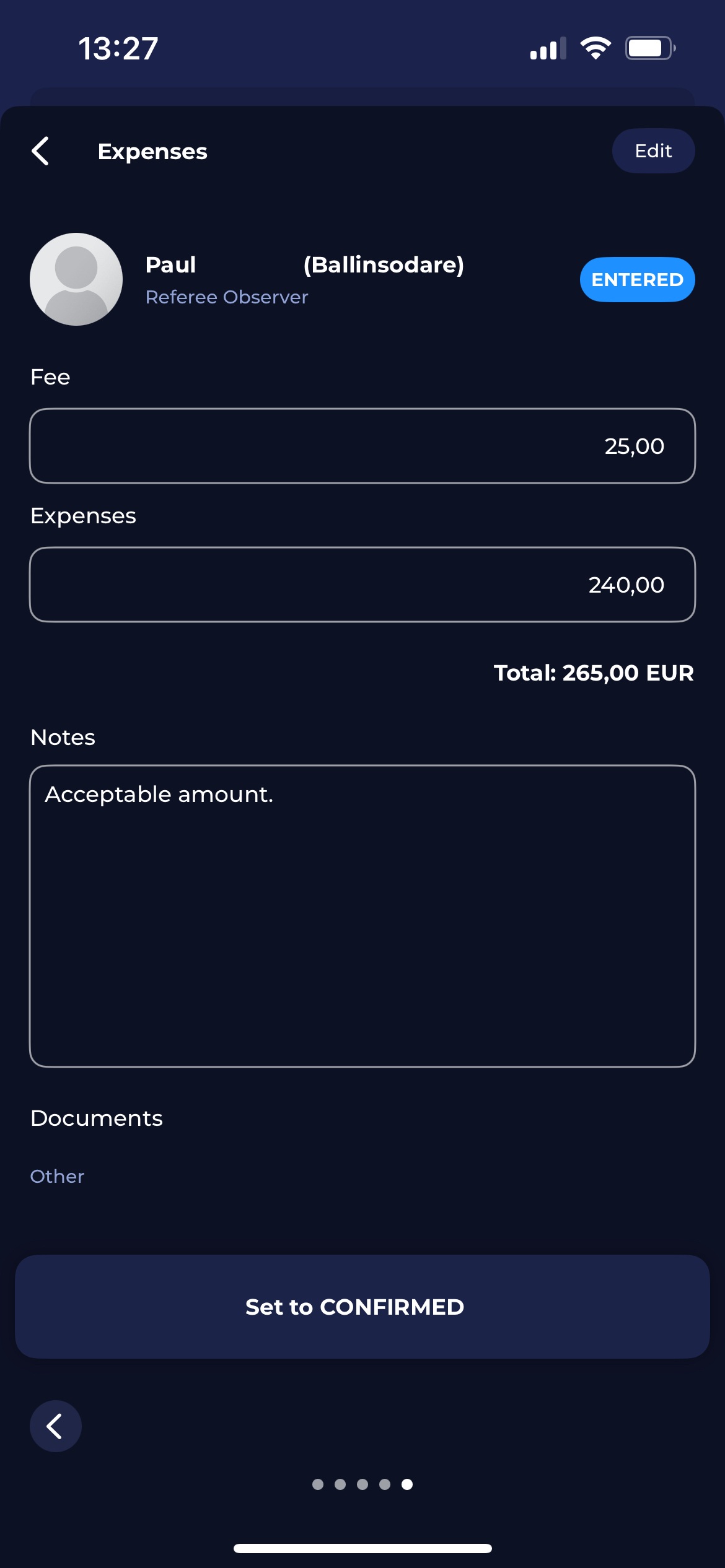Tap the Expenses amount field showing 240,00
The width and height of the screenshot is (725, 1568).
tap(362, 585)
